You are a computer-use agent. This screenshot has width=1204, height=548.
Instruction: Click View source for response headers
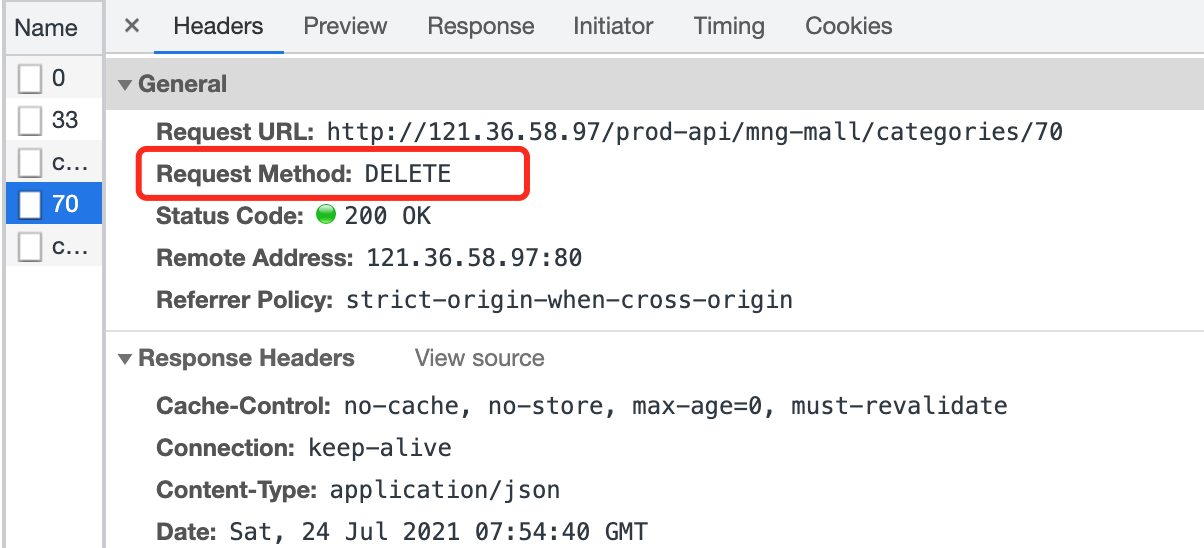point(480,359)
